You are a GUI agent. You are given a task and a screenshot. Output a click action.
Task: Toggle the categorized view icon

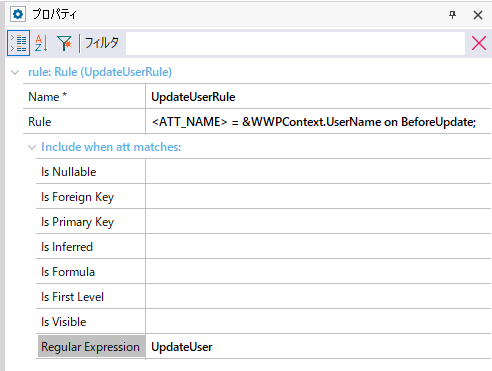coord(19,43)
